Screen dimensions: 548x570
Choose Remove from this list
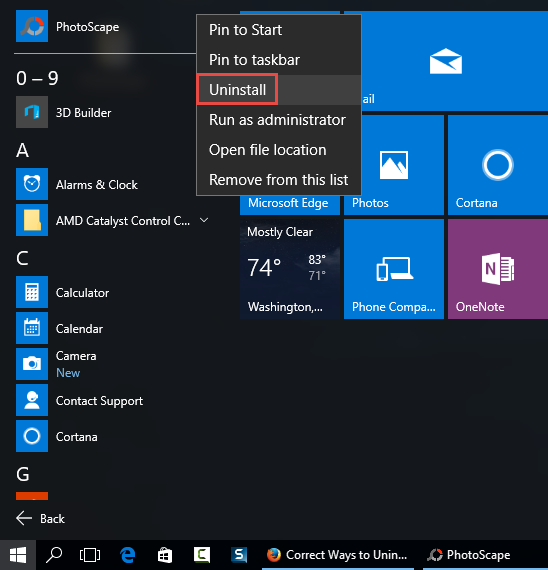click(279, 180)
